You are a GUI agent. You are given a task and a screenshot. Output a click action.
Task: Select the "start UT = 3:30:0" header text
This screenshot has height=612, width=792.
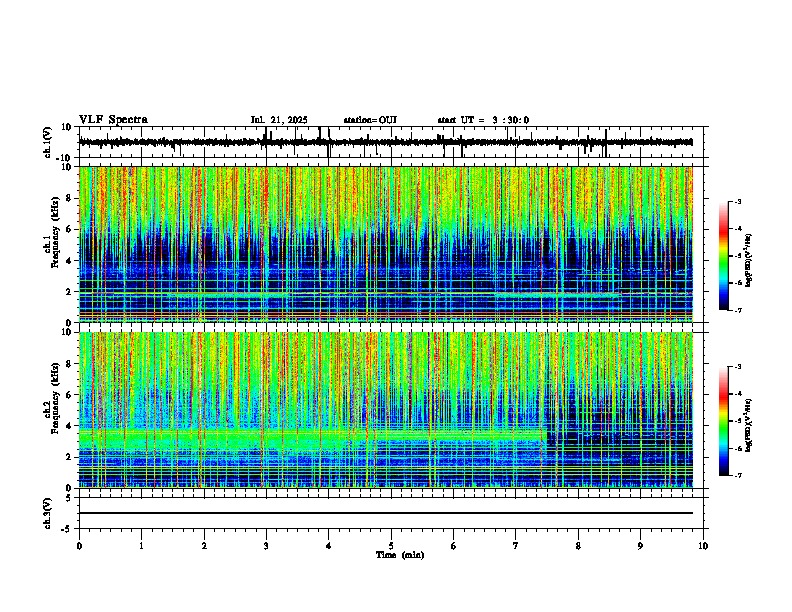[483, 120]
